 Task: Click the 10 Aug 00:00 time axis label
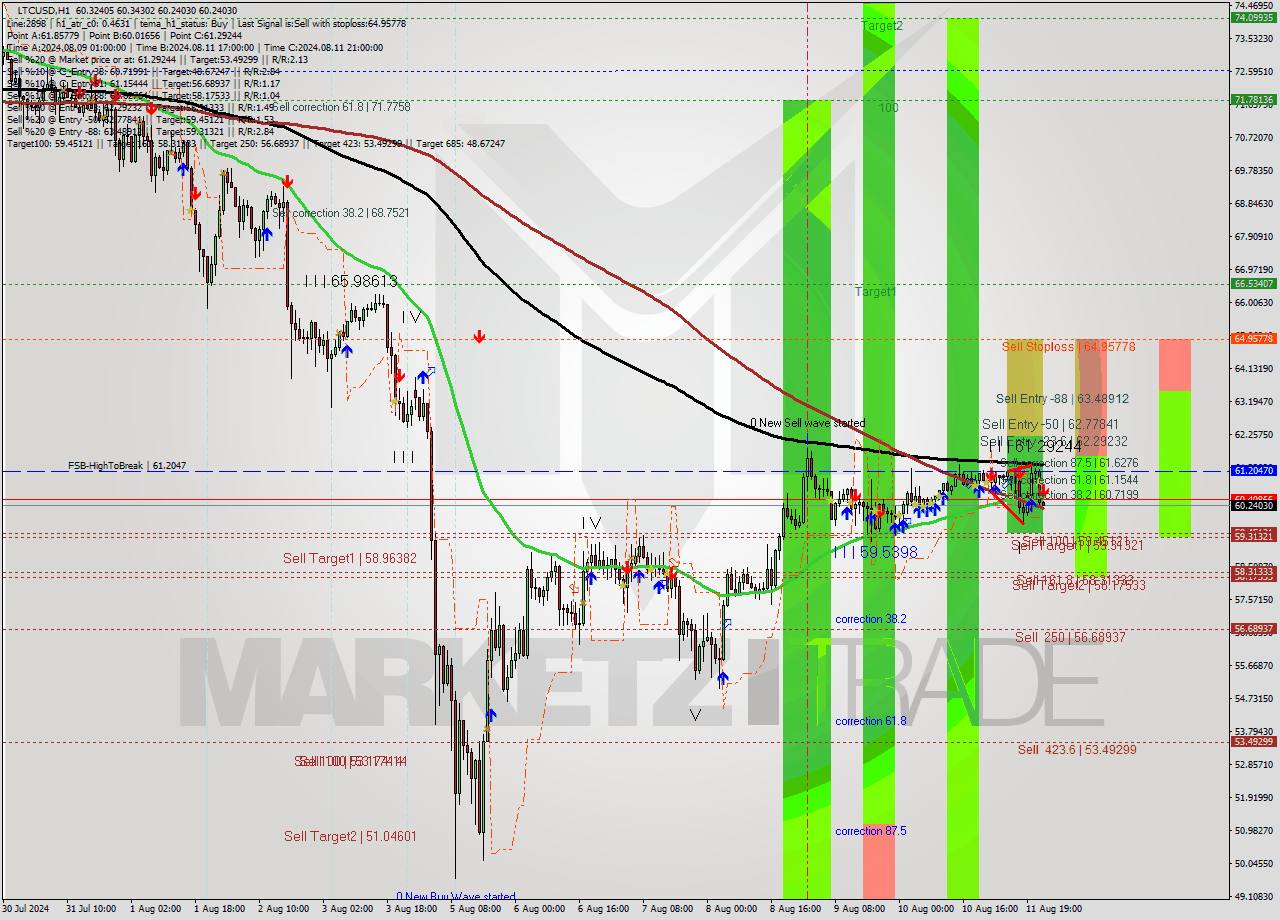point(925,909)
